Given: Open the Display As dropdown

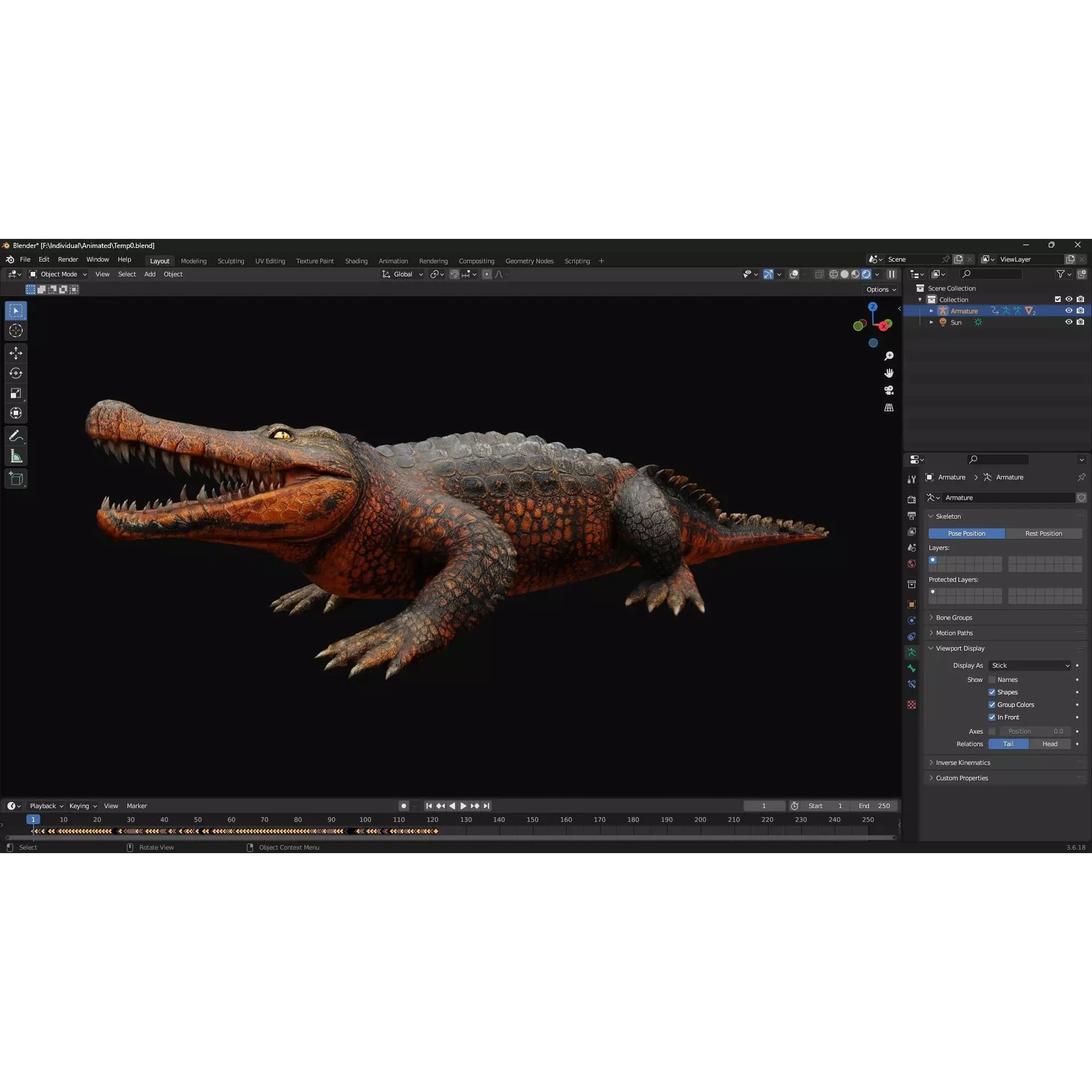Looking at the screenshot, I should coord(1030,665).
